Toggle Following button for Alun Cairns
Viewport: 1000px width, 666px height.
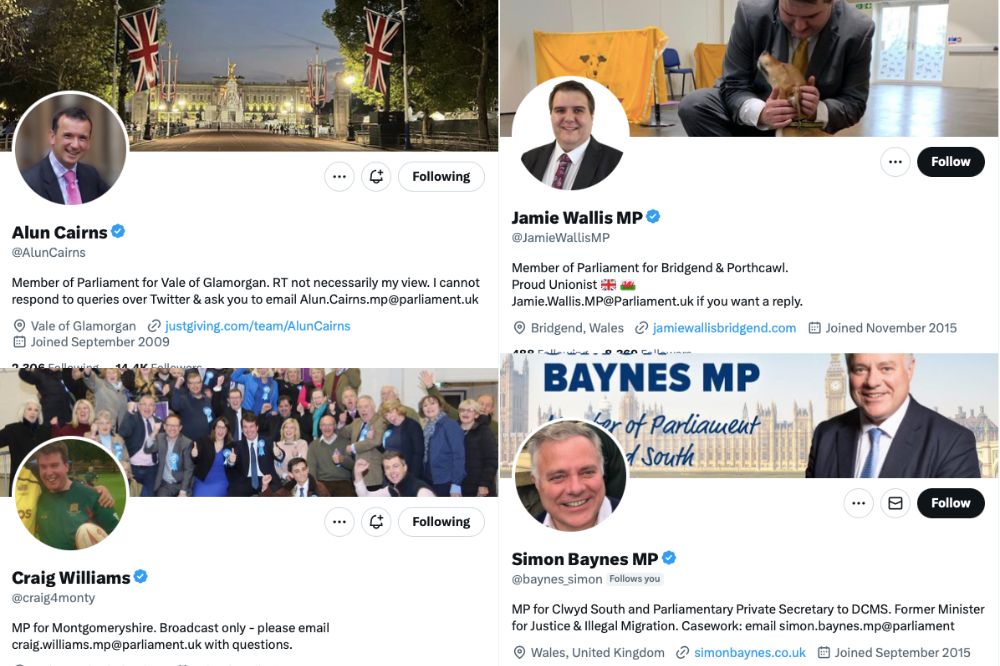coord(441,177)
